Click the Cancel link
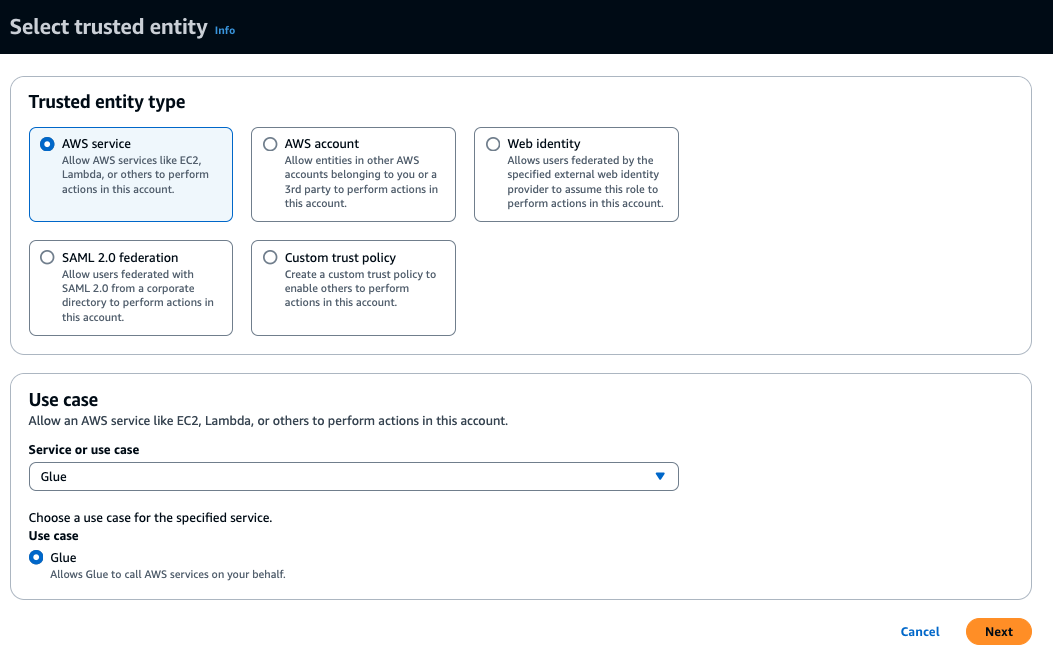Screen dimensions: 1053x661 [920, 631]
